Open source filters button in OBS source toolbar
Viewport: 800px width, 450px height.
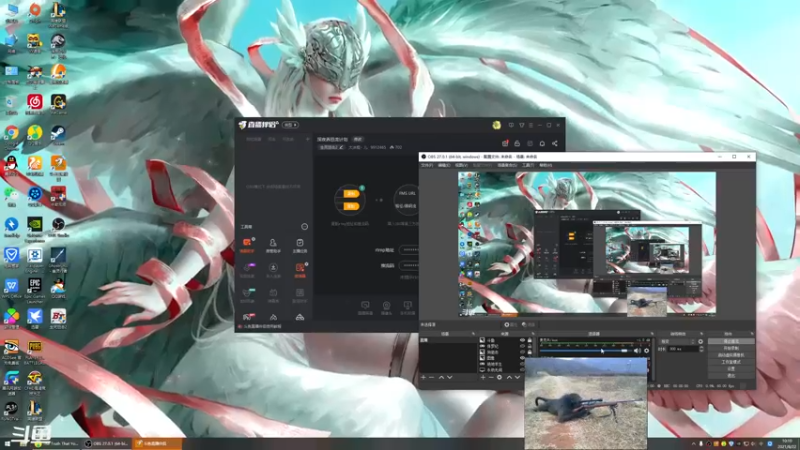click(x=528, y=324)
